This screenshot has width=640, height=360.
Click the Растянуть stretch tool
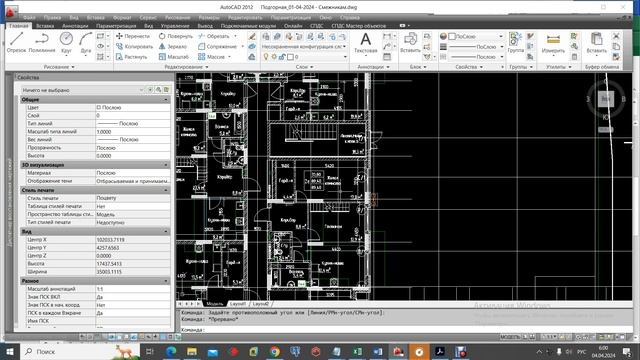[x=131, y=57]
